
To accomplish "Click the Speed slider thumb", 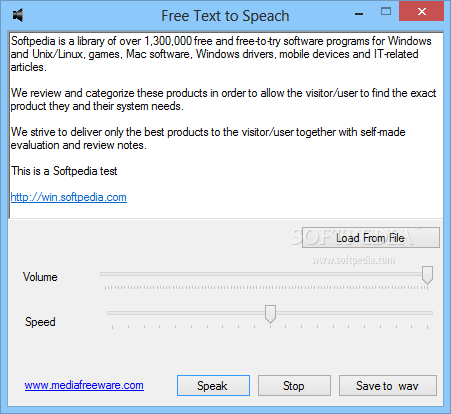I will click(x=270, y=314).
